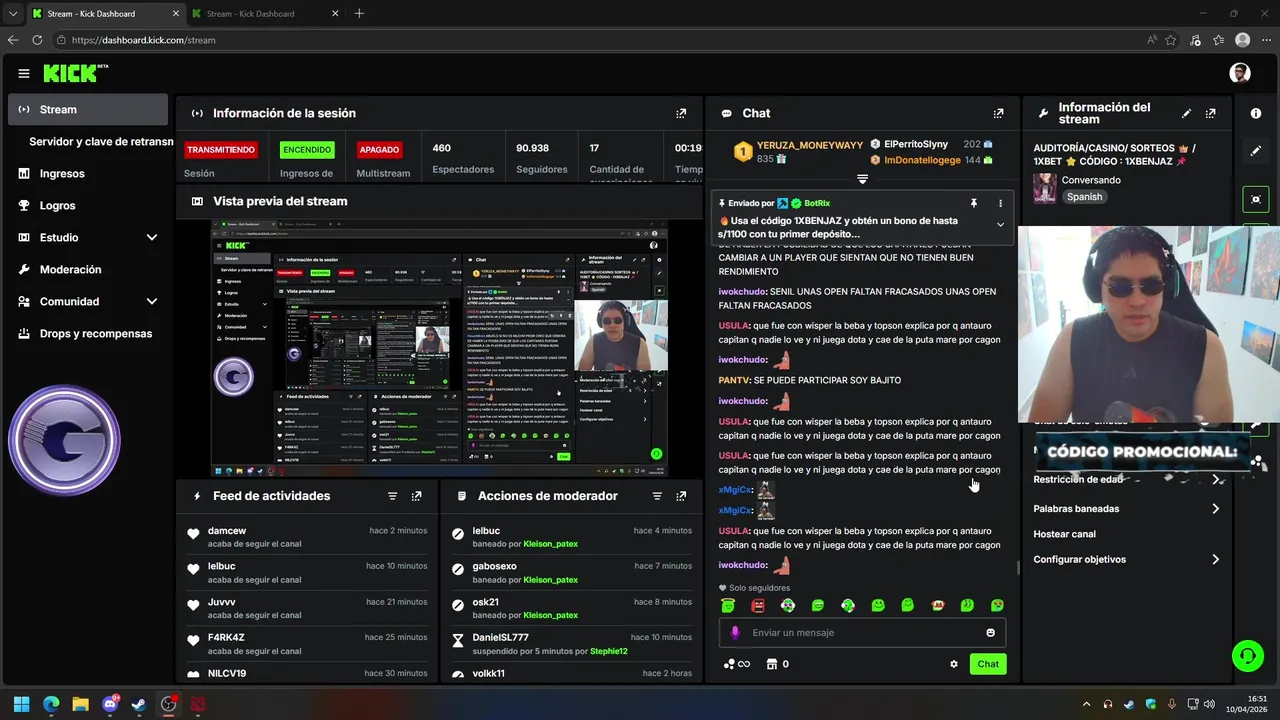Image resolution: width=1280 pixels, height=720 pixels.
Task: Open the profile avatar menu in dashboard header
Action: 1240,73
